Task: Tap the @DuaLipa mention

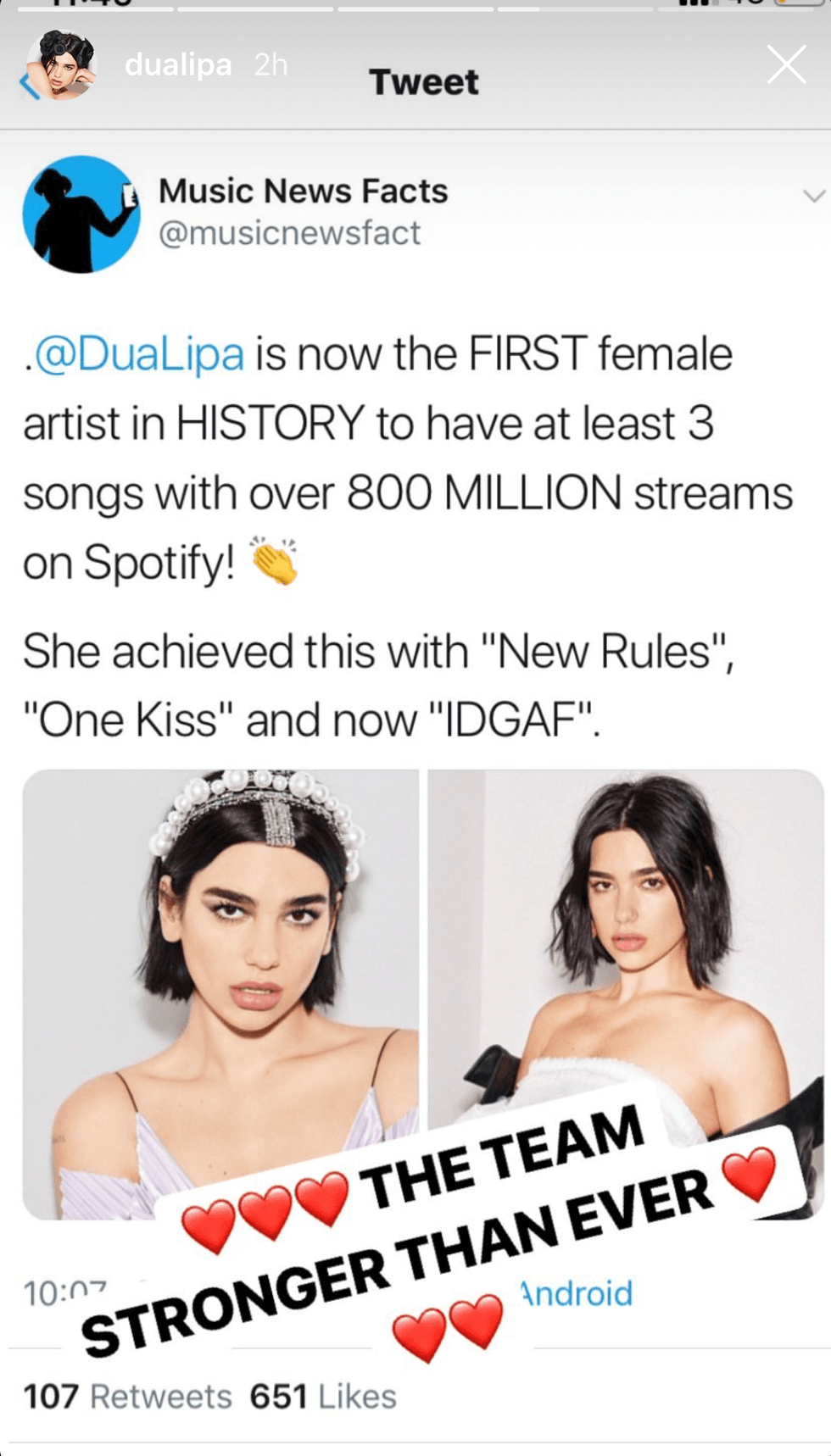Action: coord(136,354)
